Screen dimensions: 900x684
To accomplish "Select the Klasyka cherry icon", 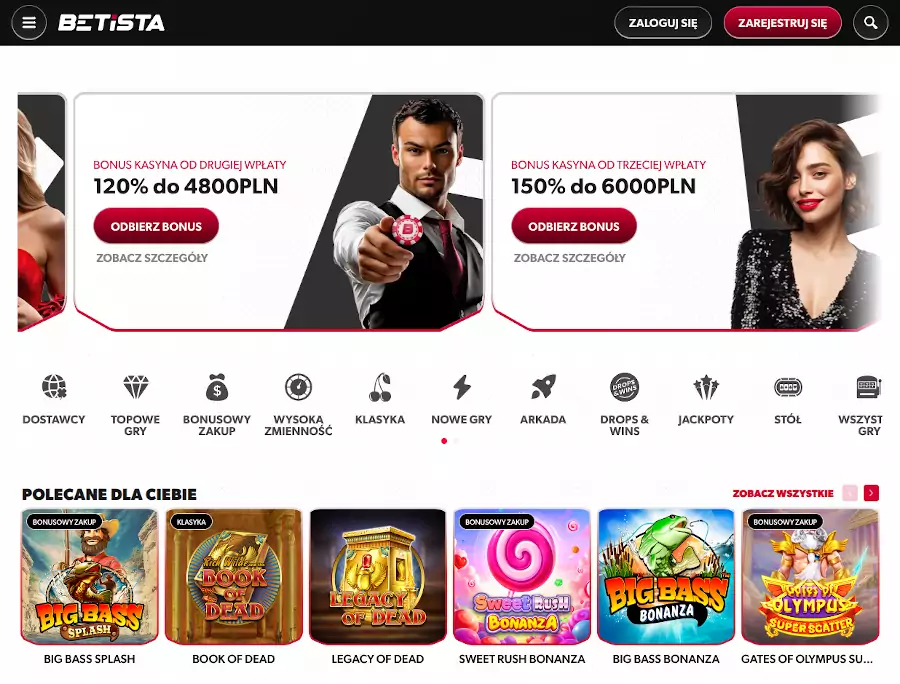I will click(380, 387).
